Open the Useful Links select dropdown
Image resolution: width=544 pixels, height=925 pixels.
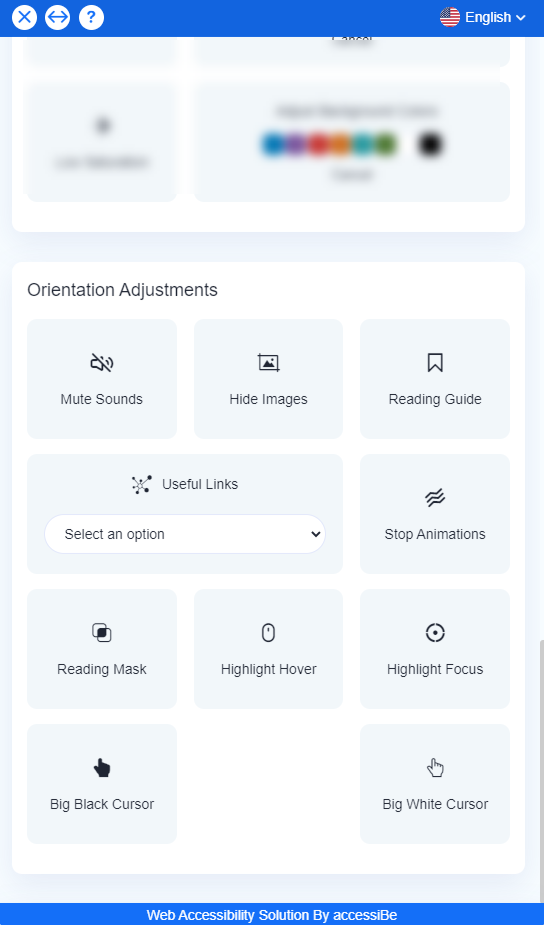point(185,534)
